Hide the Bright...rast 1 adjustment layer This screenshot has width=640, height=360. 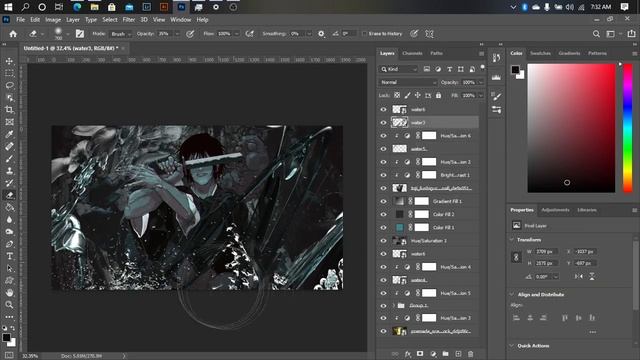(x=383, y=175)
